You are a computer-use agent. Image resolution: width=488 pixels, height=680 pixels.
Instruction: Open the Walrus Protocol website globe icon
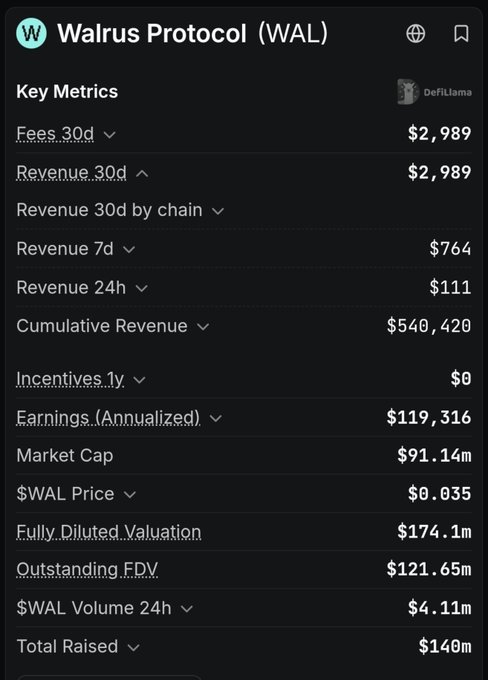point(416,33)
